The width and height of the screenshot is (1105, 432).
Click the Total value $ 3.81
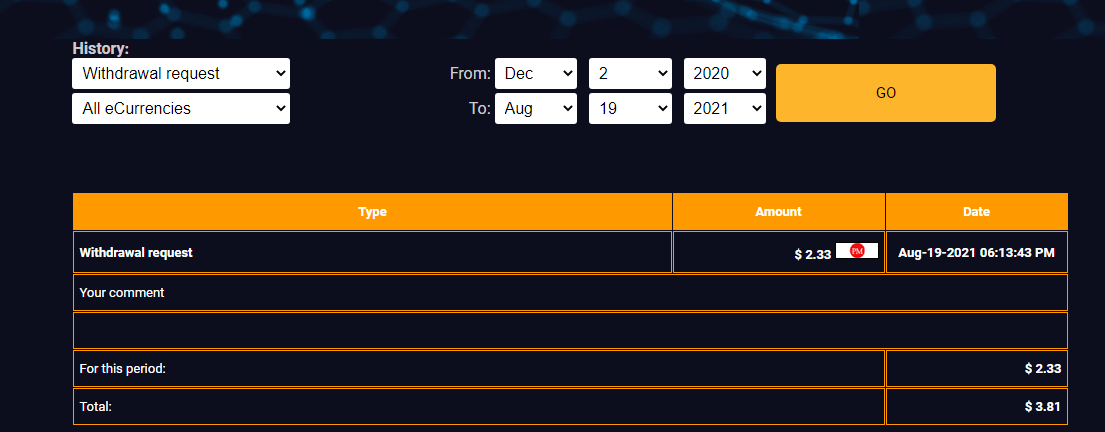click(x=1043, y=407)
